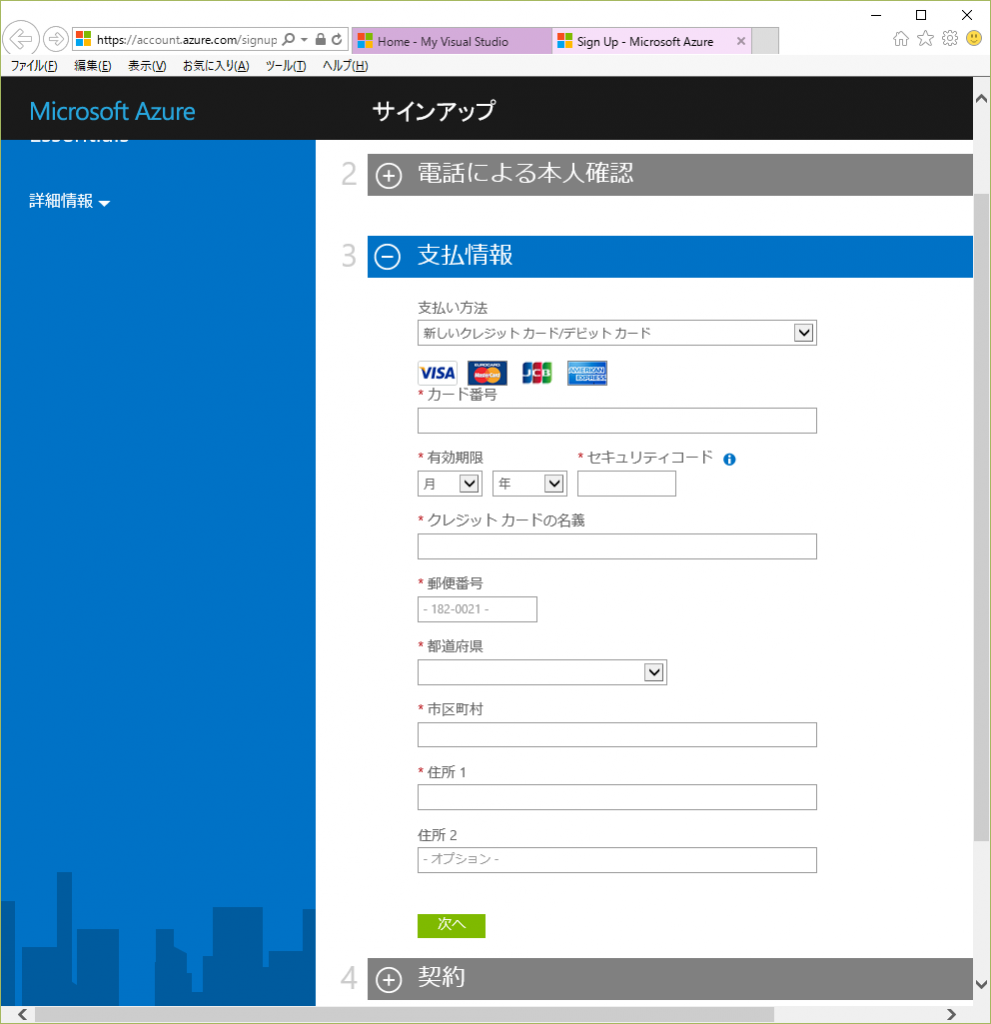The image size is (991, 1024).
Task: Open the expiry year 年 dropdown
Action: coord(529,484)
